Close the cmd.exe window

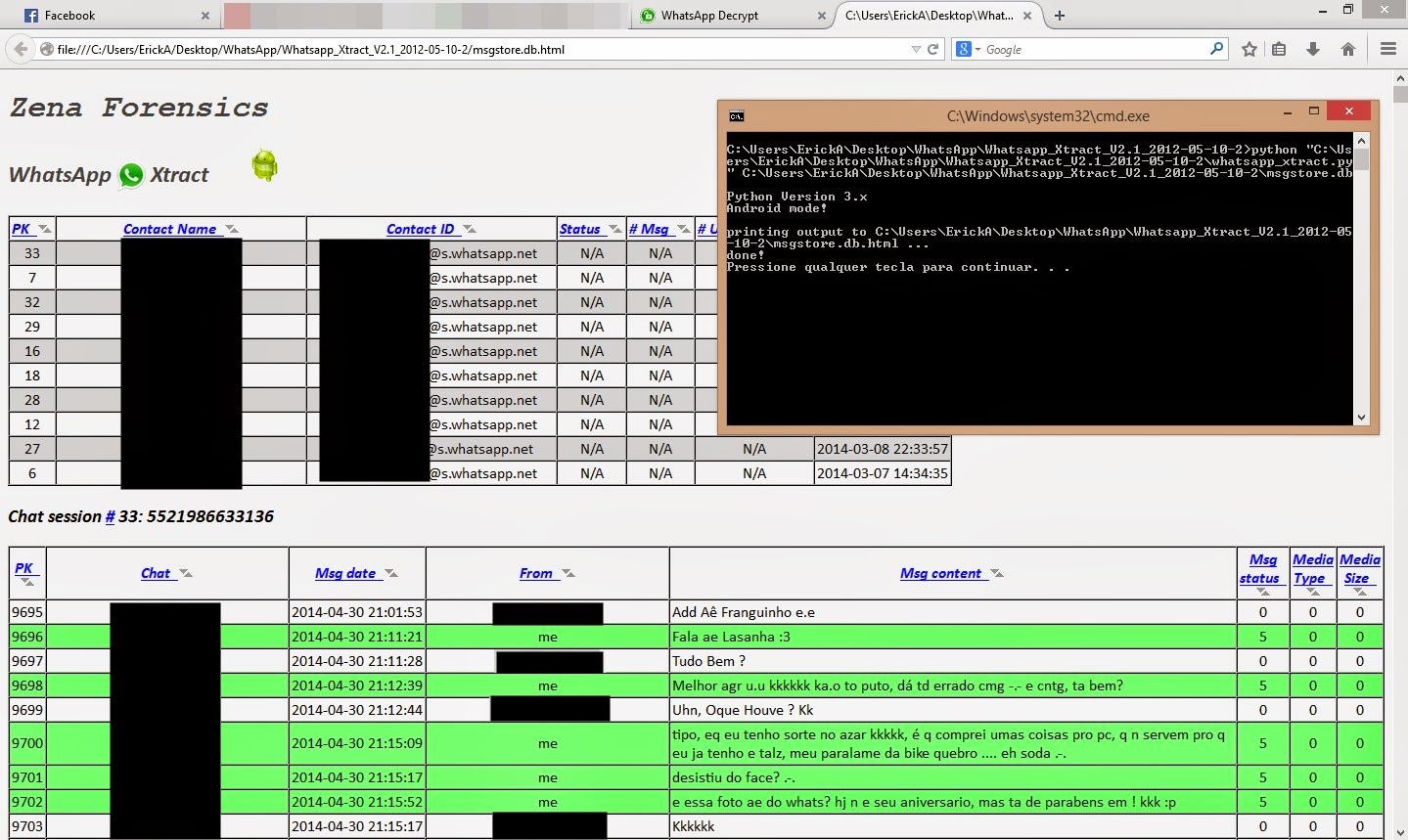1348,111
